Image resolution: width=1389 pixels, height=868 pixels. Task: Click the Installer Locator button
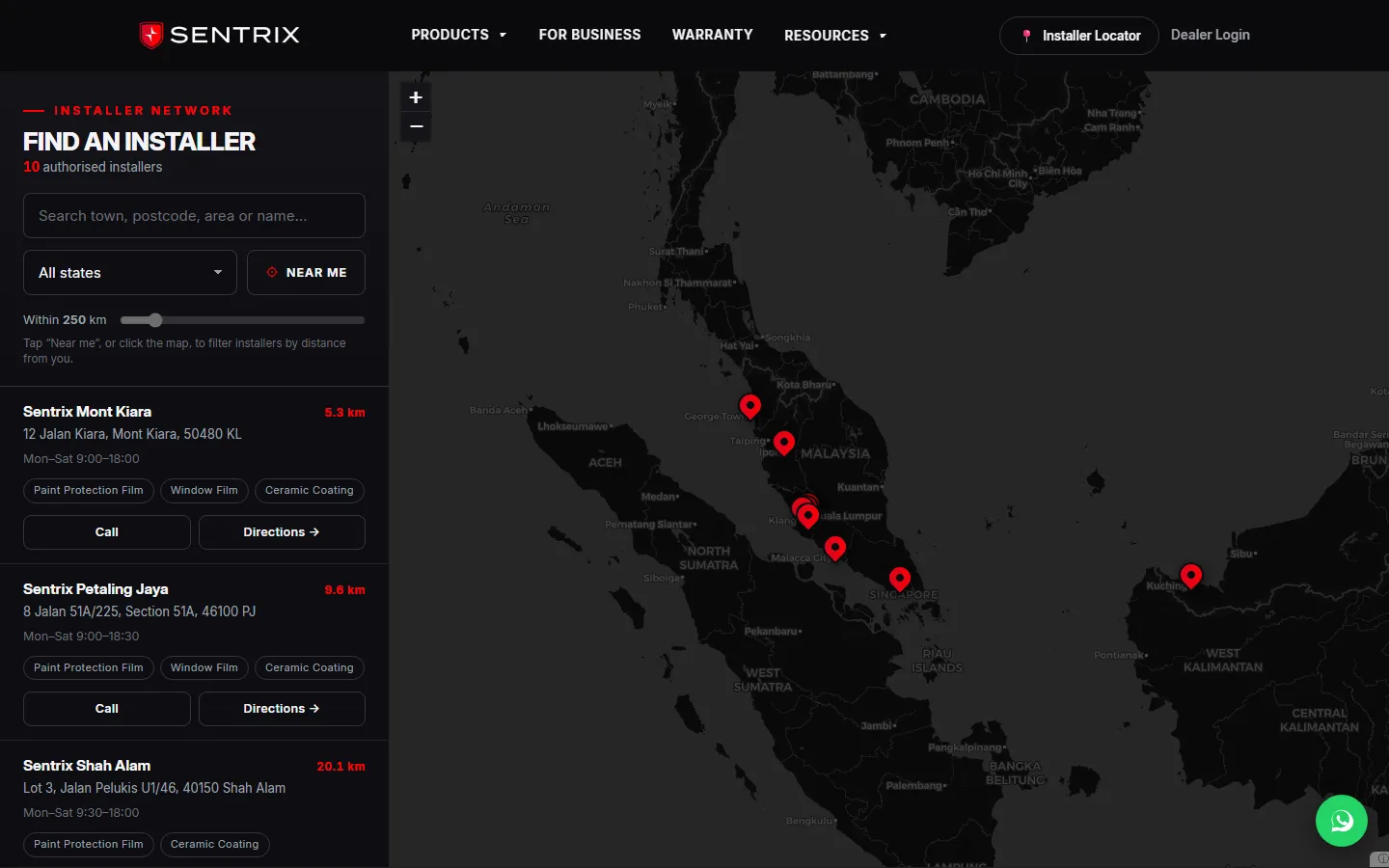coord(1079,36)
